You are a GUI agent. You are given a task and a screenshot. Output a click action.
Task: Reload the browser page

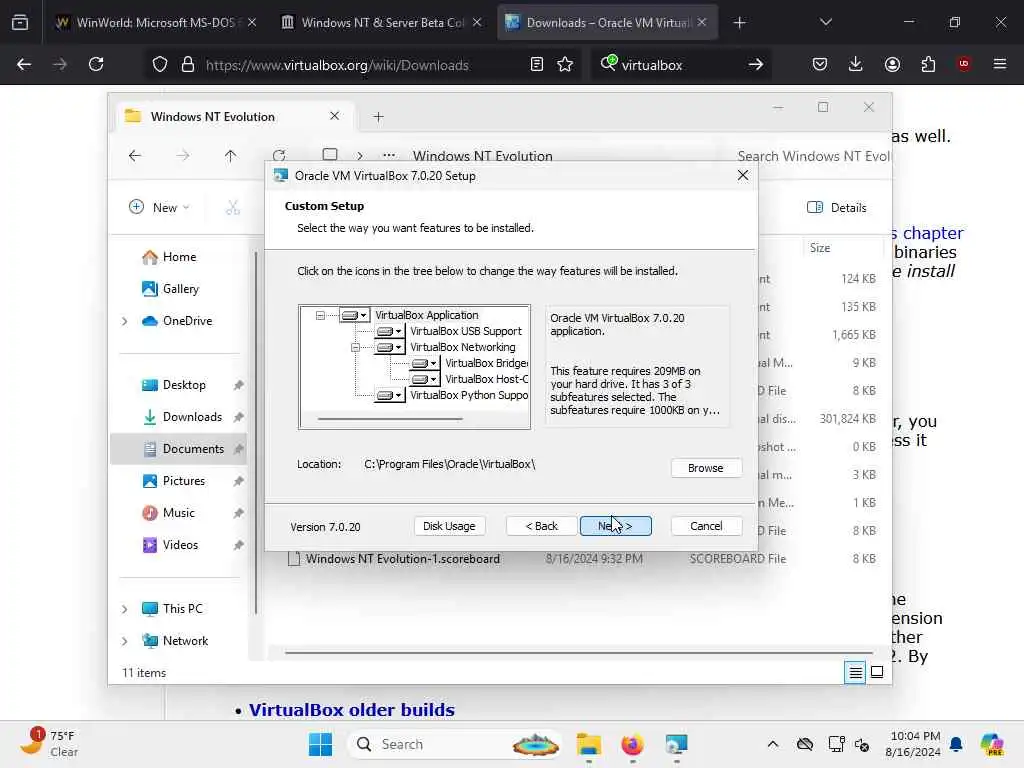point(96,65)
